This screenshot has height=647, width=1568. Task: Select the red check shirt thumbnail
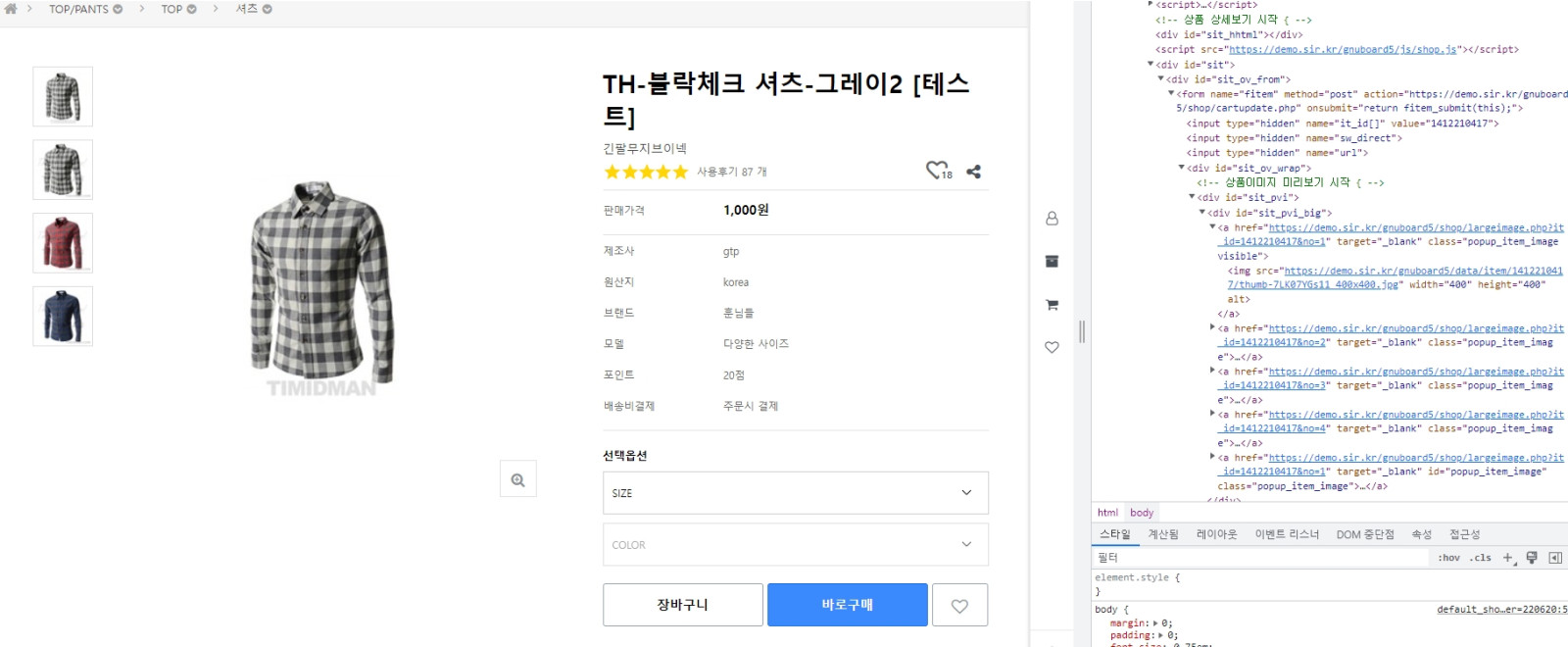(x=63, y=243)
